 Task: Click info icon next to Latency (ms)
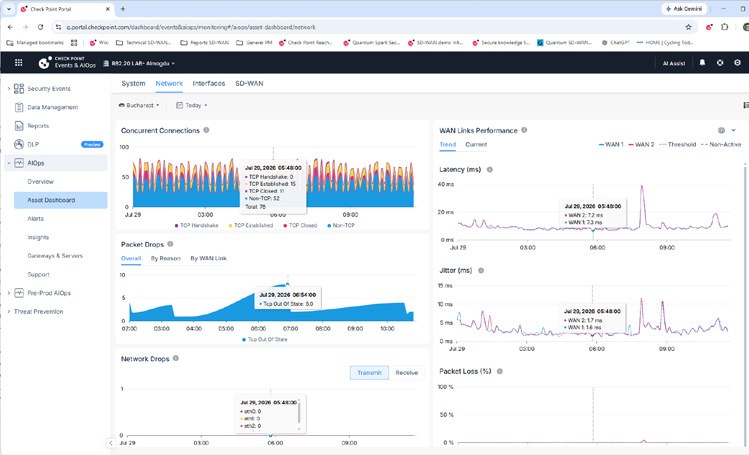[x=490, y=169]
